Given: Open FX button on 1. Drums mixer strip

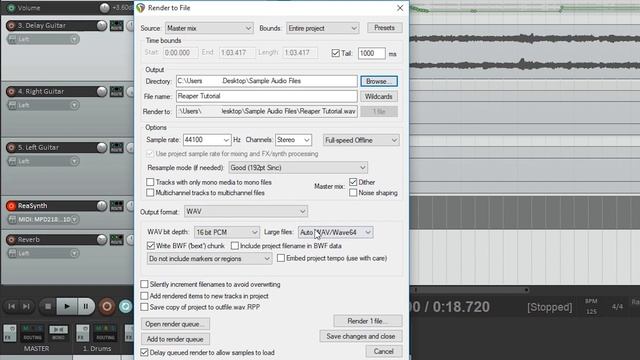Looking at the screenshot, I should [x=82, y=333].
